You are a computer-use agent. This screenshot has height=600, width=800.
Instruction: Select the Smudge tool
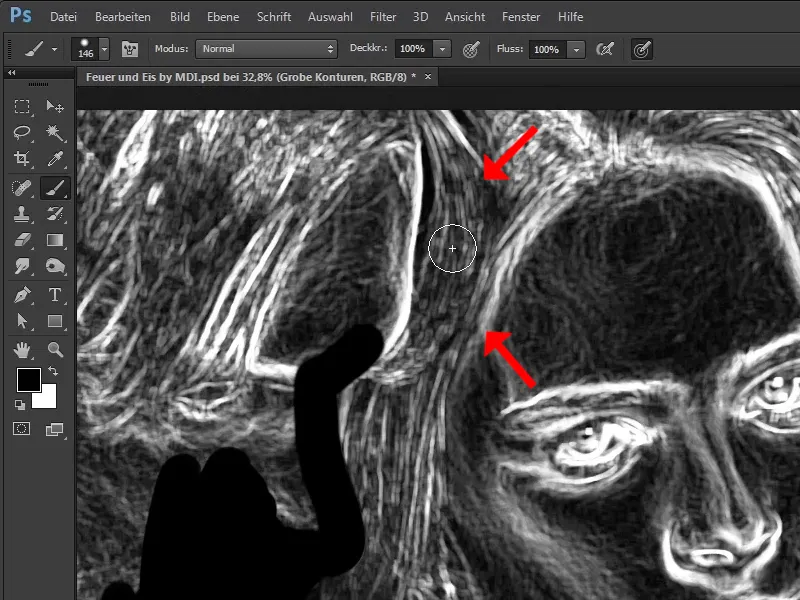[x=21, y=266]
